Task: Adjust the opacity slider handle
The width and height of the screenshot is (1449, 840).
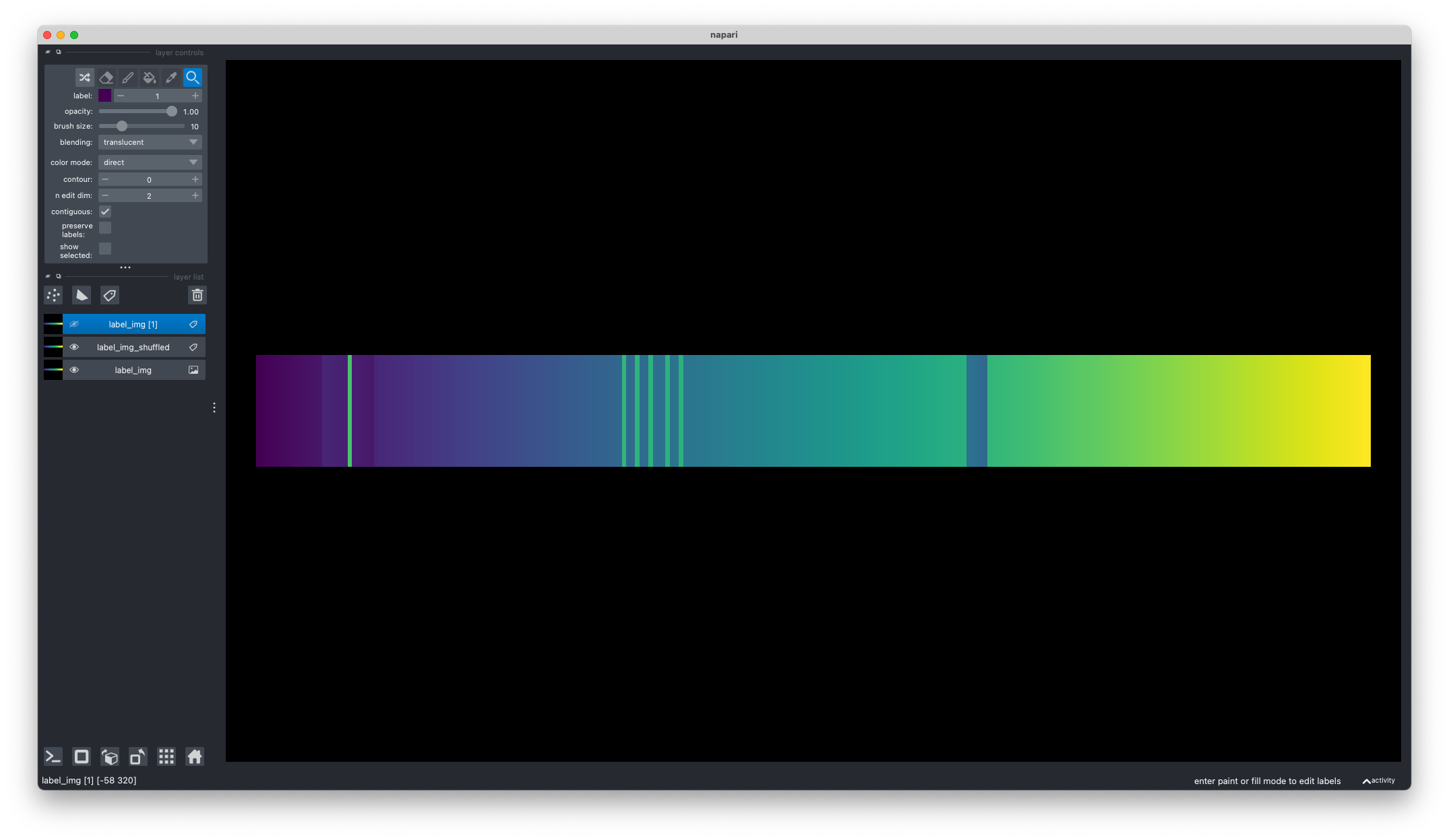Action: (x=172, y=111)
